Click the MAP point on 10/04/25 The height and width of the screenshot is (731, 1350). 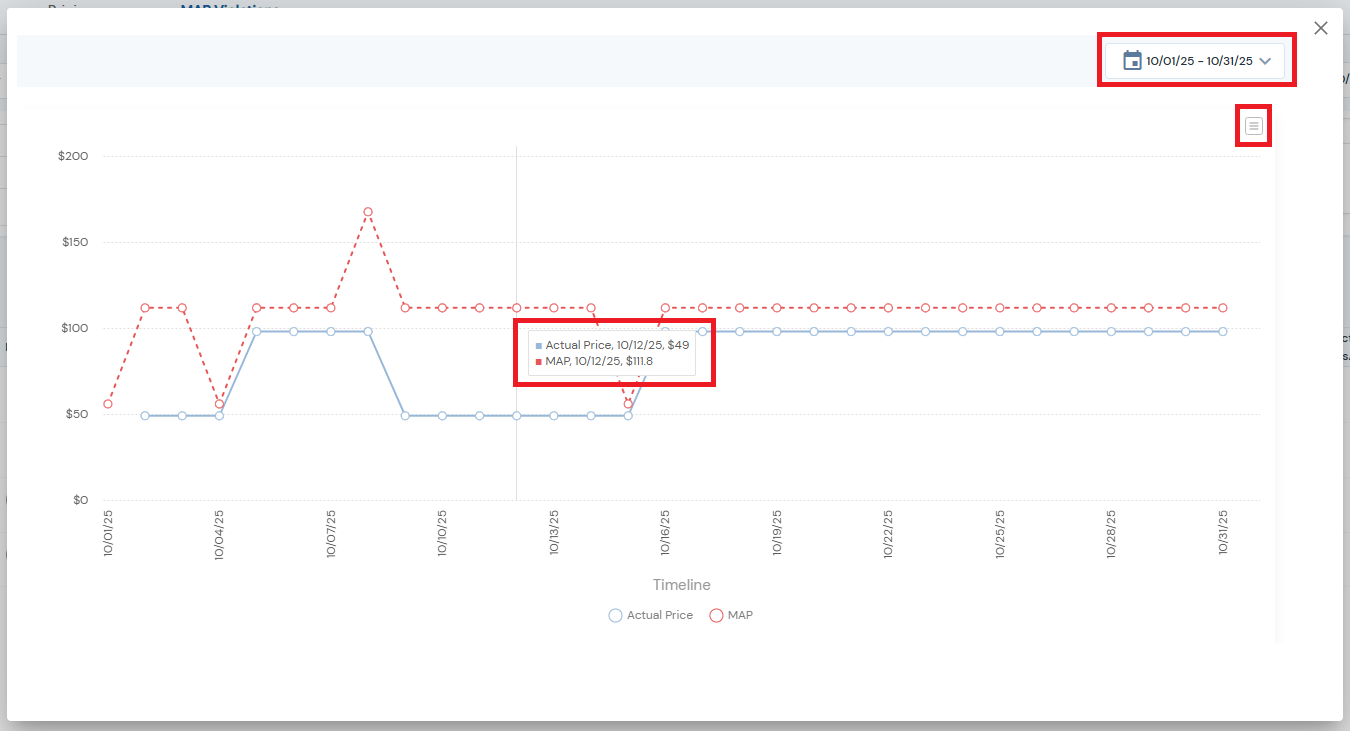[x=219, y=404]
